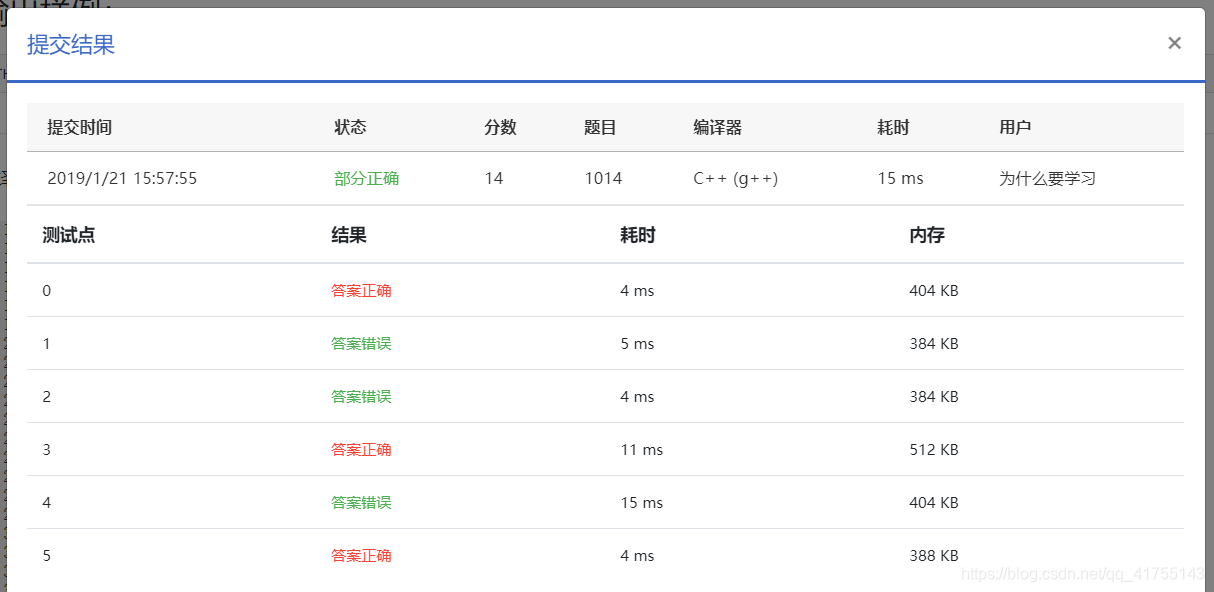Select test point 1

pyautogui.click(x=47, y=344)
